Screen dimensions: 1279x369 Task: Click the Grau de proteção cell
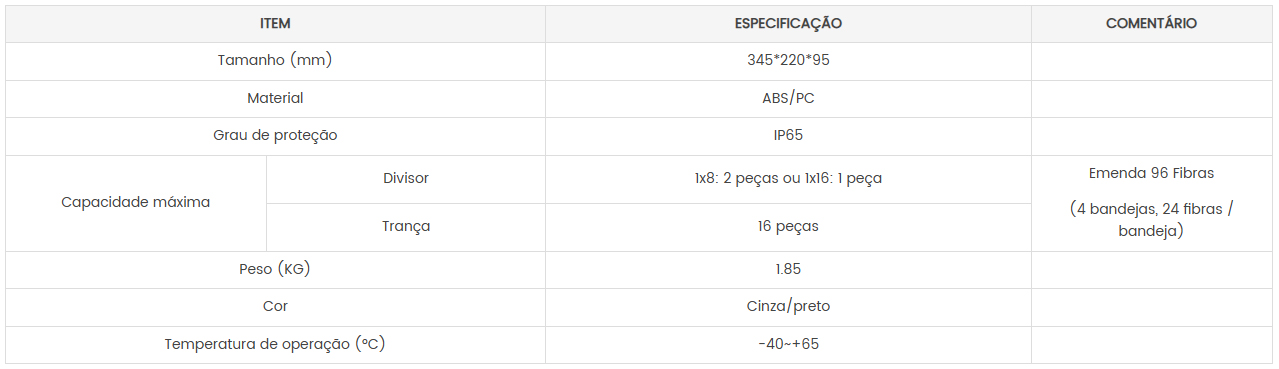pyautogui.click(x=275, y=136)
